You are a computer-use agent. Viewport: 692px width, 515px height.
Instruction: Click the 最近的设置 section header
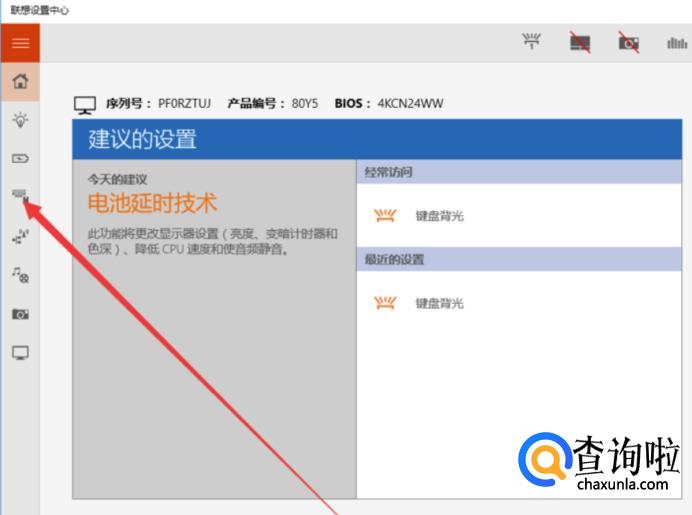(519, 259)
